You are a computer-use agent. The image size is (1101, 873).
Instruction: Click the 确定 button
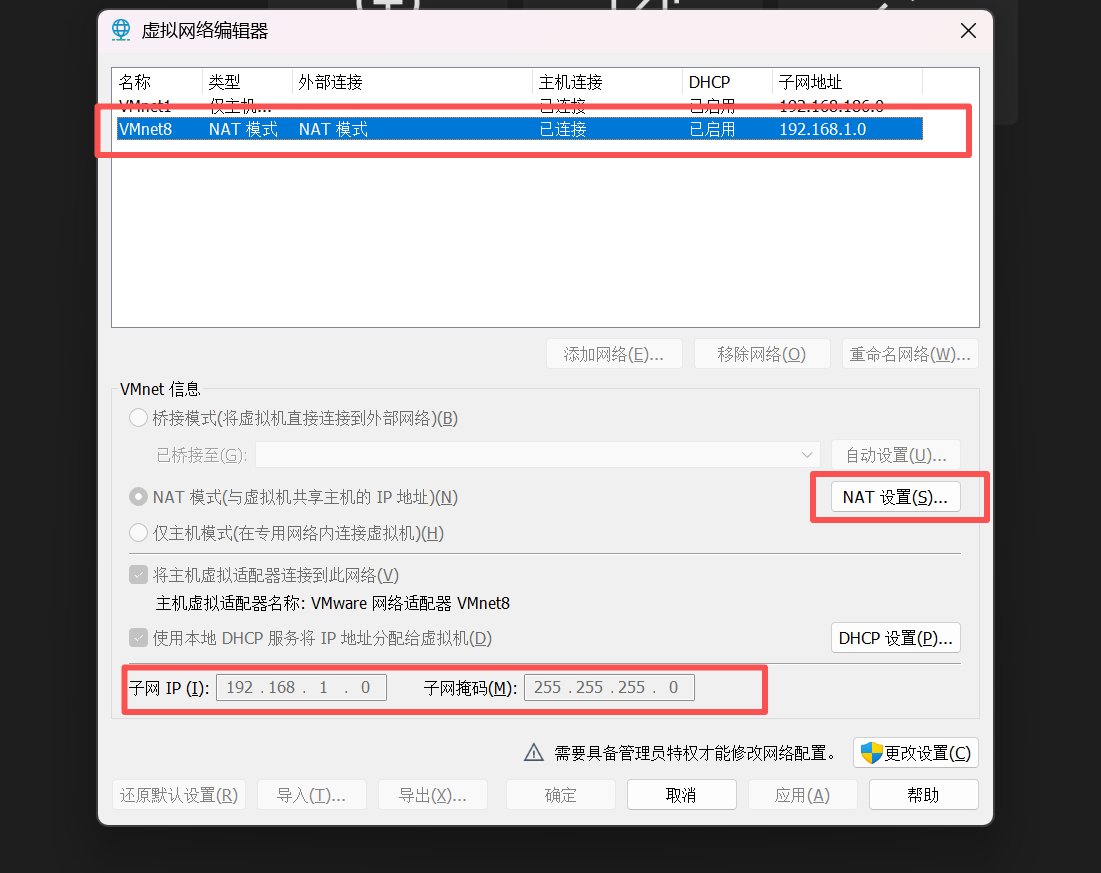(x=561, y=795)
